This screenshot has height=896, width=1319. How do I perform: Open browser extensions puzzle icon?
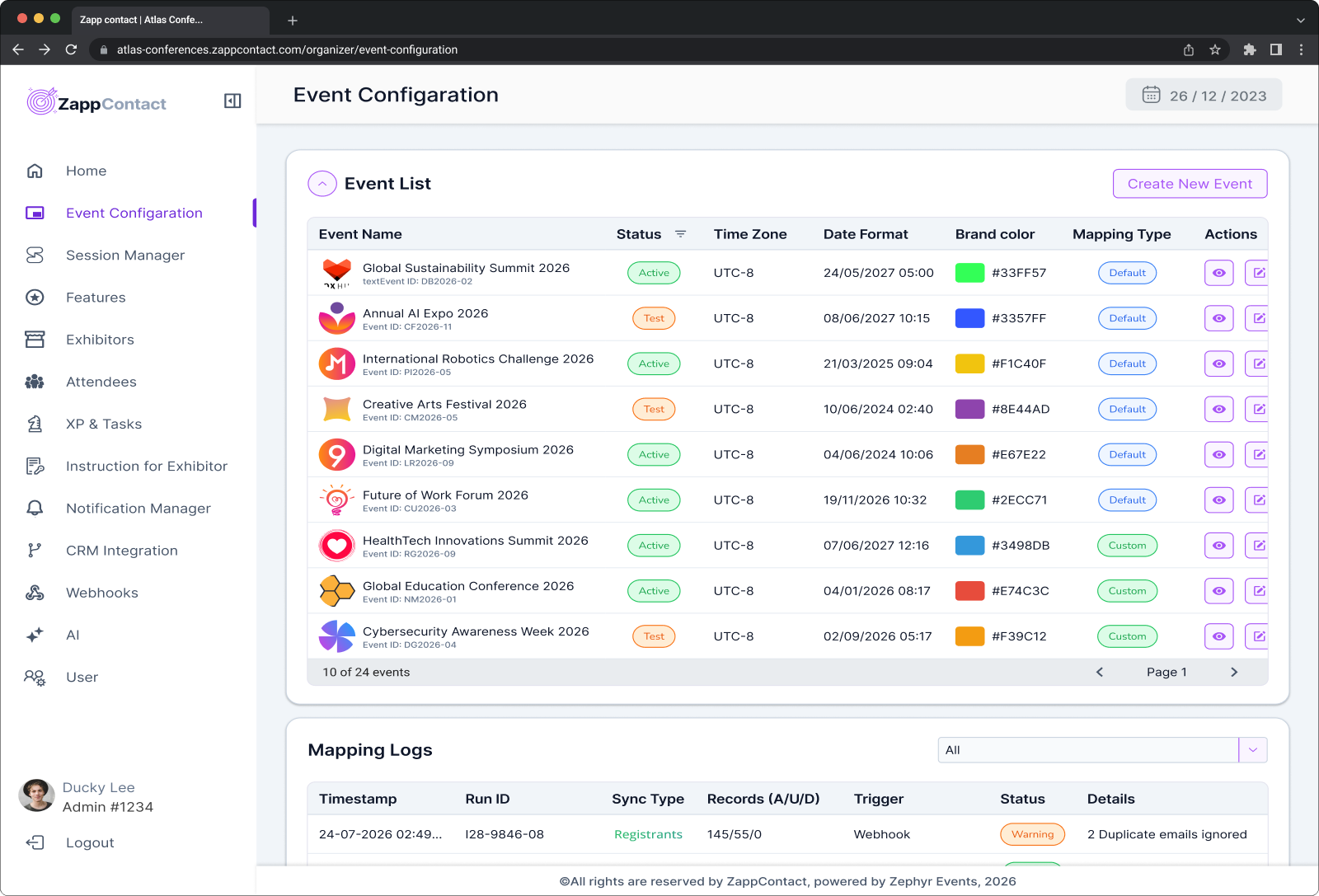point(1250,49)
